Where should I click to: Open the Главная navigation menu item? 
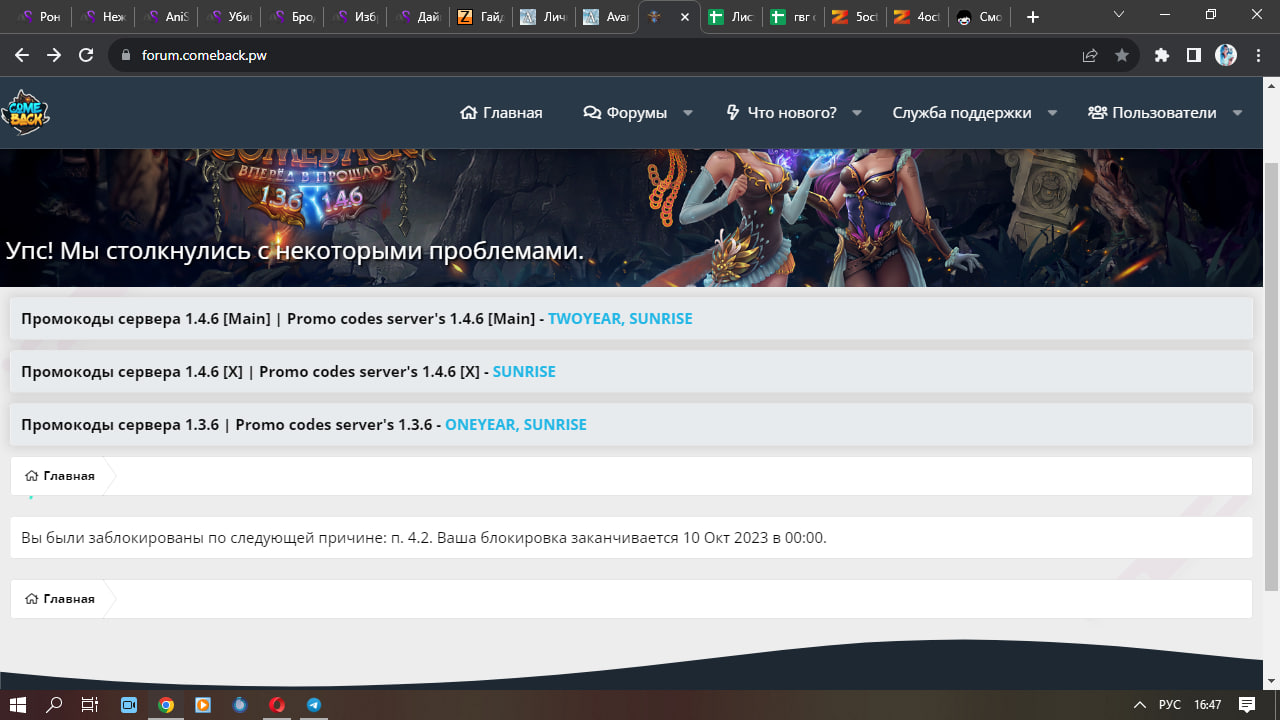coord(501,113)
